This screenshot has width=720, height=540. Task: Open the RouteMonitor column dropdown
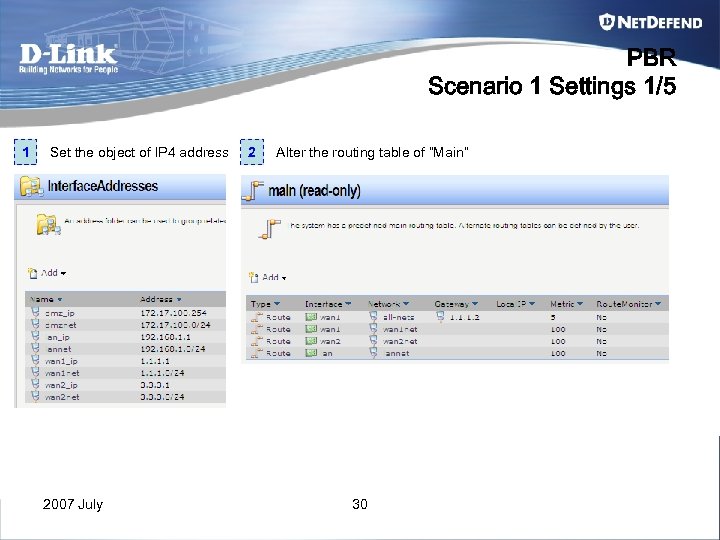click(658, 304)
